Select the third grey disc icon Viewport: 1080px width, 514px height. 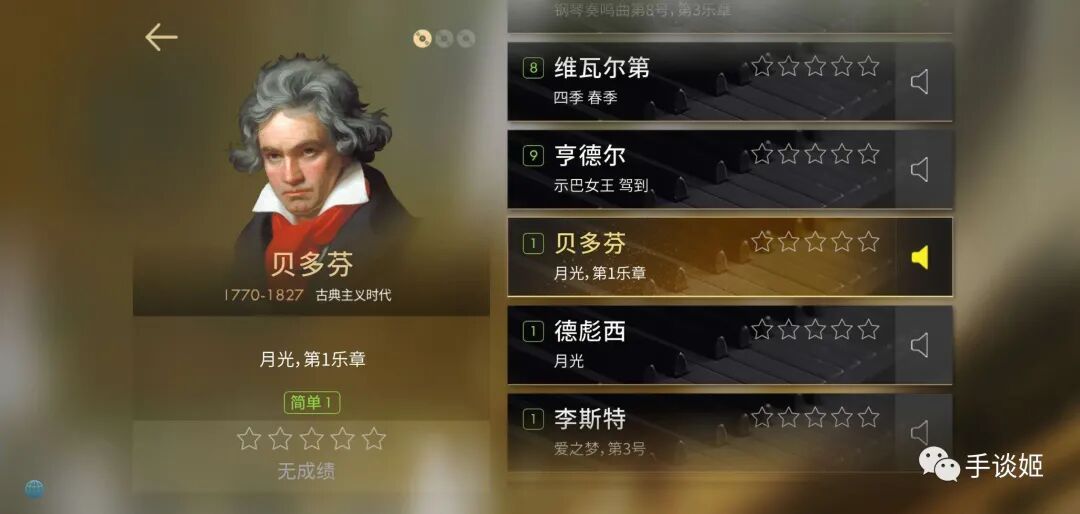coord(466,39)
